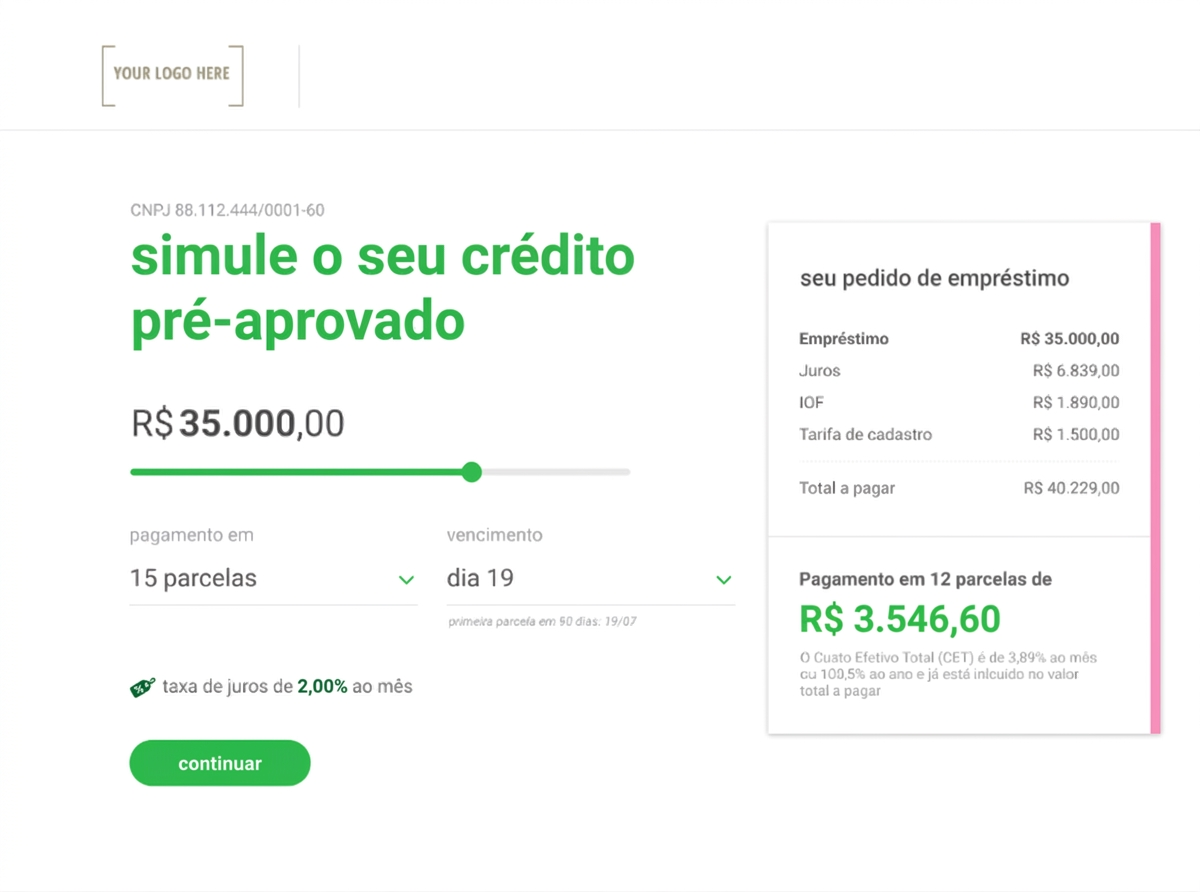The width and height of the screenshot is (1200, 892).
Task: Select the Tarifa de cadastro row
Action: coord(865,434)
